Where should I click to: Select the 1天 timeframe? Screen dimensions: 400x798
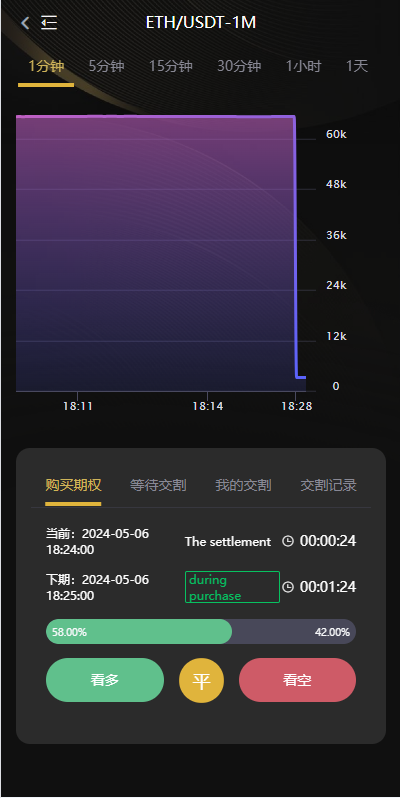[x=357, y=66]
